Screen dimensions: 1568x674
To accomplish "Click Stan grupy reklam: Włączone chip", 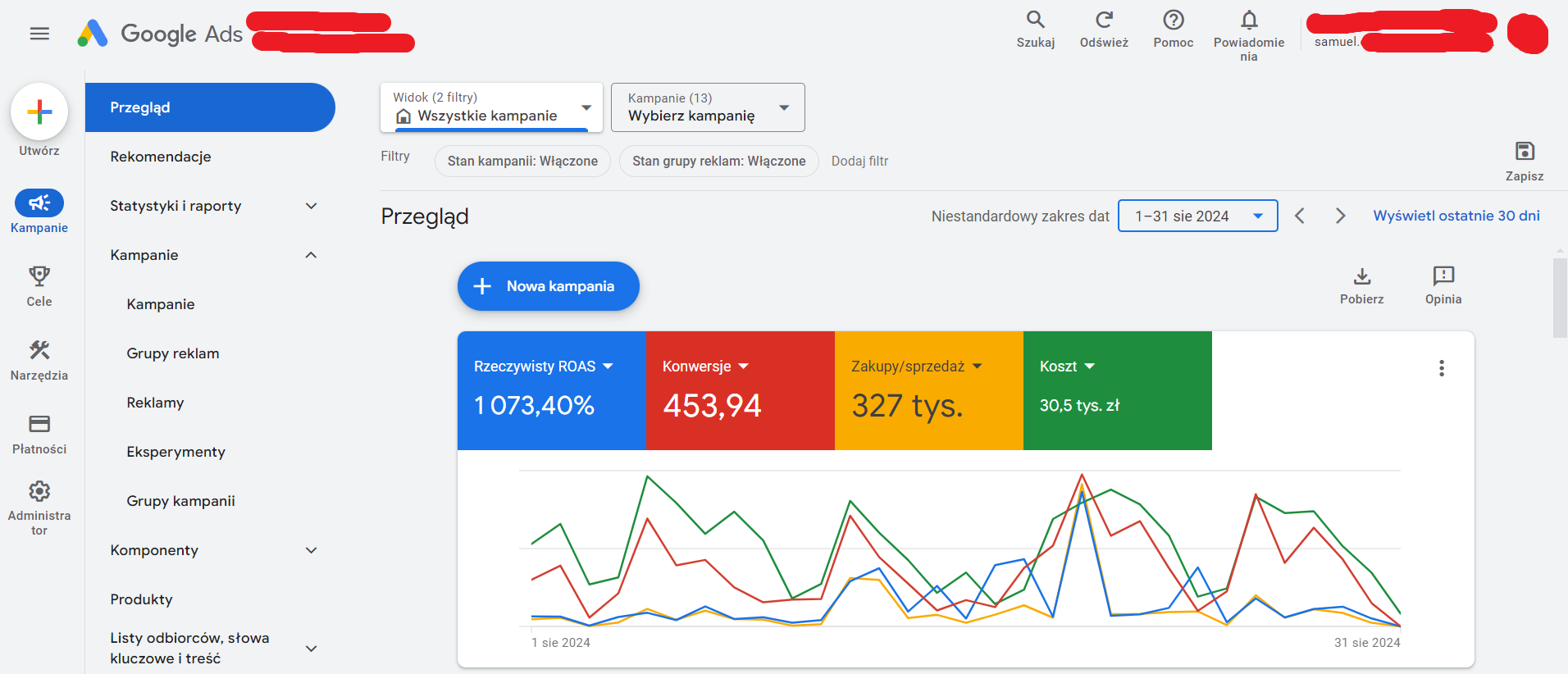I will tap(718, 161).
